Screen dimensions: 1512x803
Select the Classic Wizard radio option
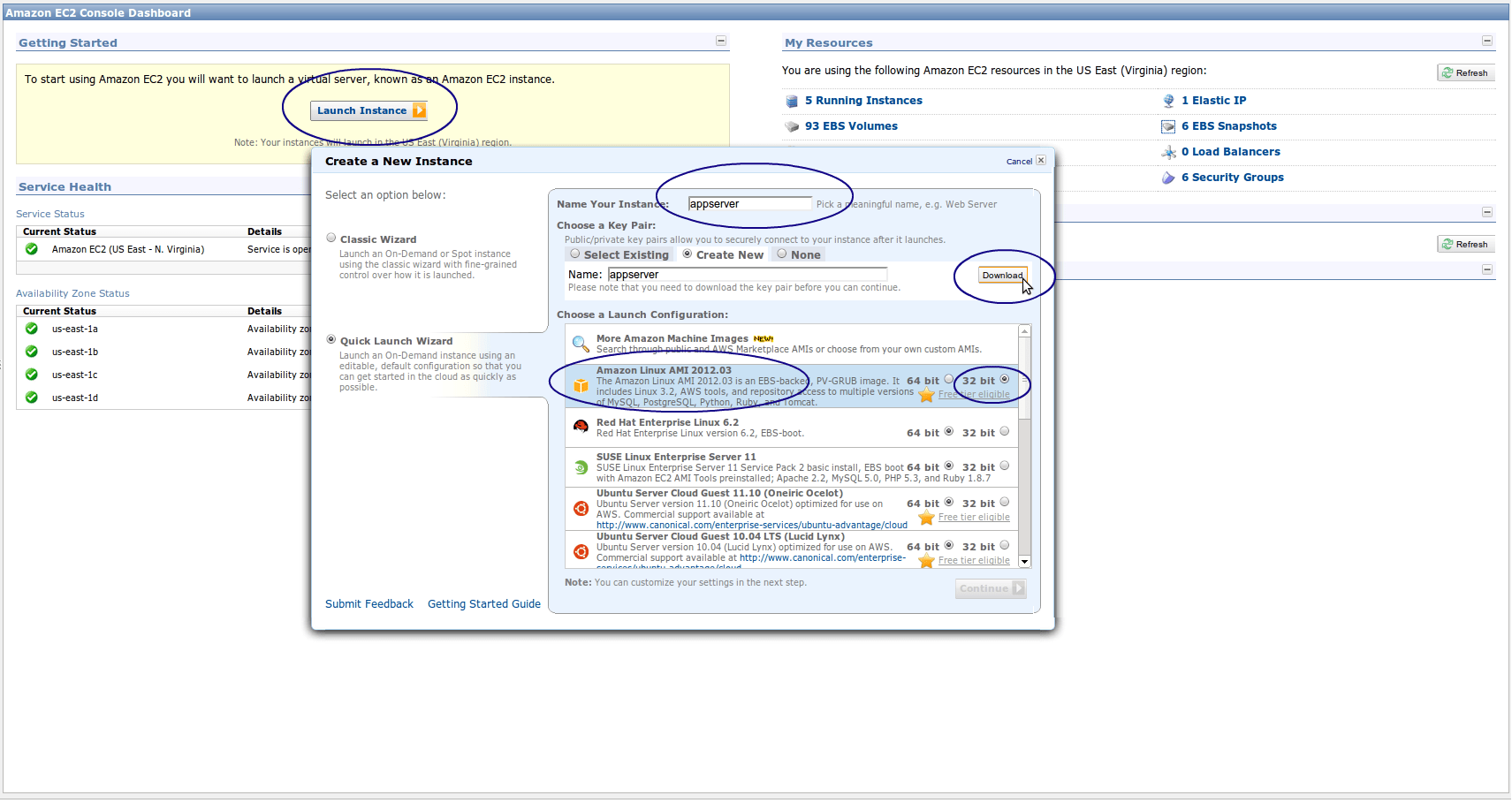(331, 238)
